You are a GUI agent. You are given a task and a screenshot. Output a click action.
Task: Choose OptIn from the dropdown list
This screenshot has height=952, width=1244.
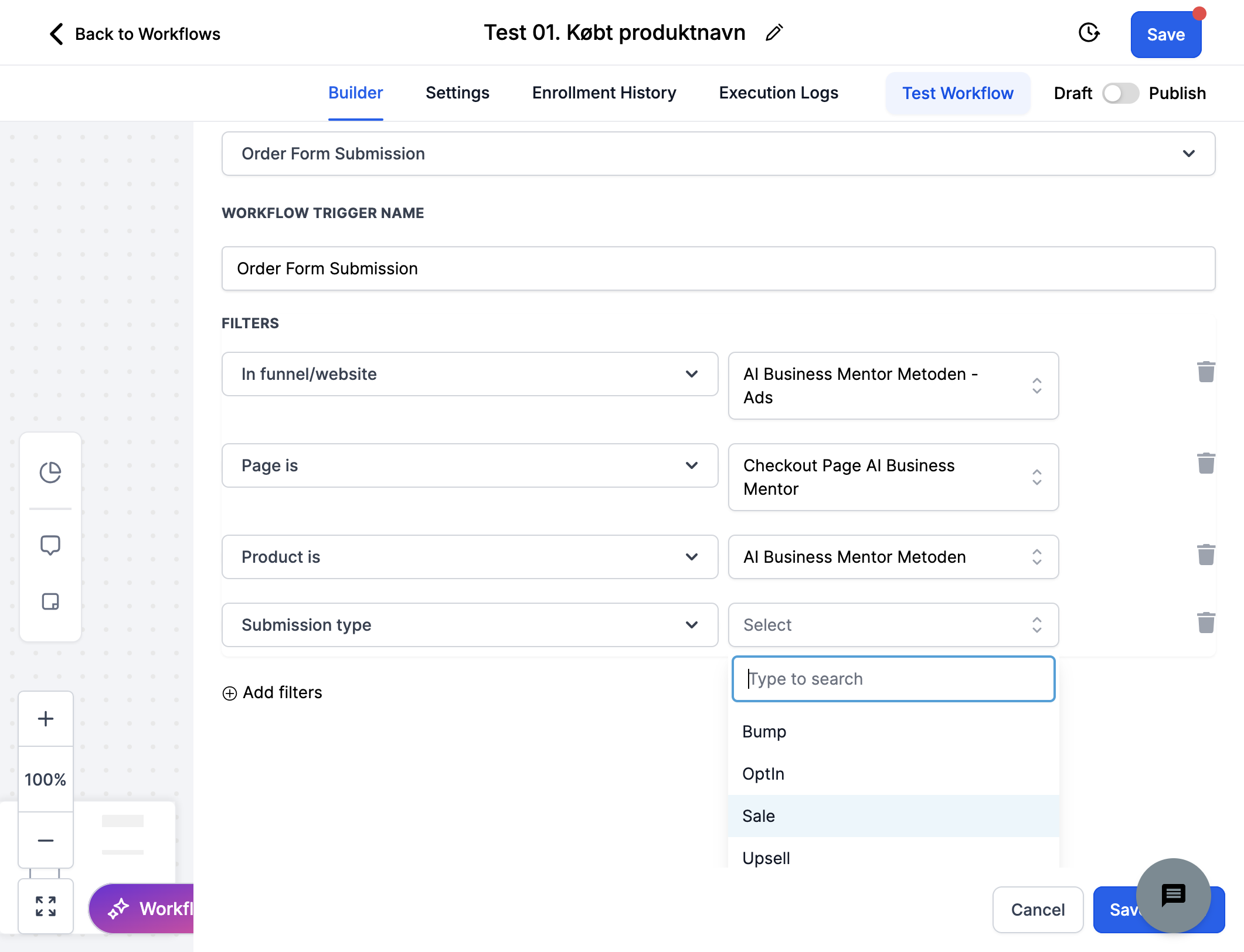pos(893,774)
